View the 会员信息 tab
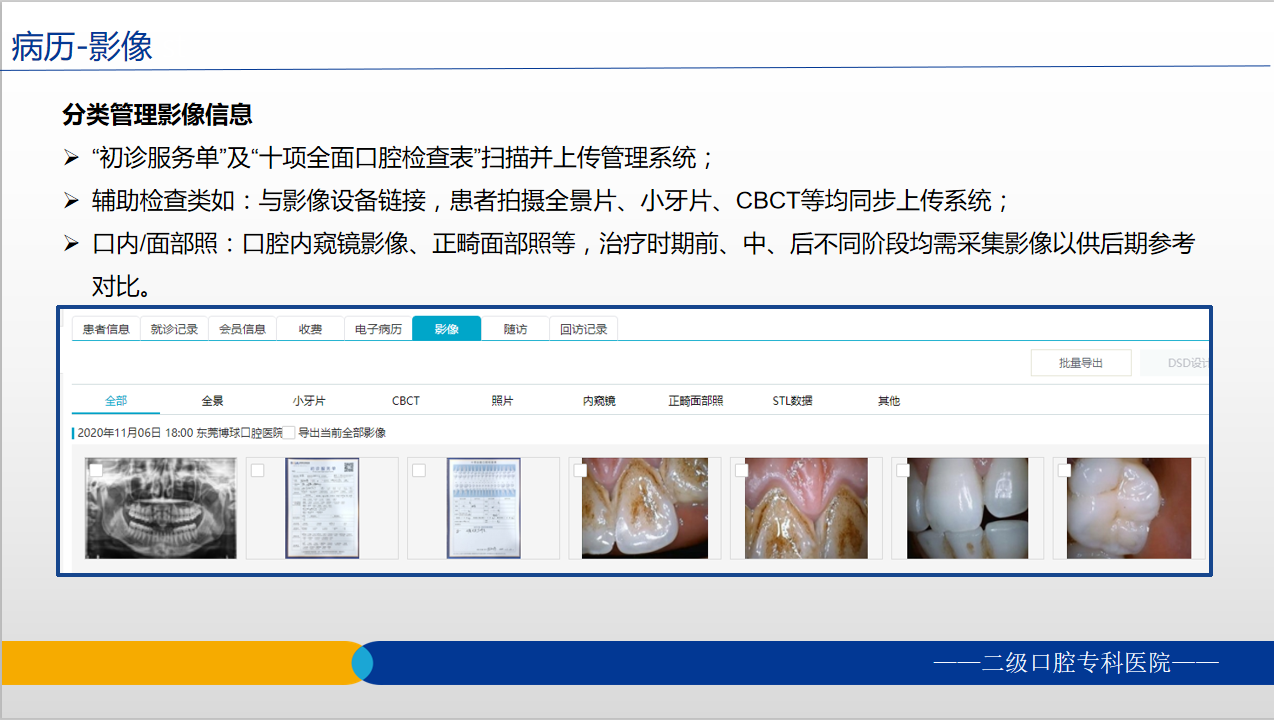This screenshot has width=1274, height=720. pos(242,328)
